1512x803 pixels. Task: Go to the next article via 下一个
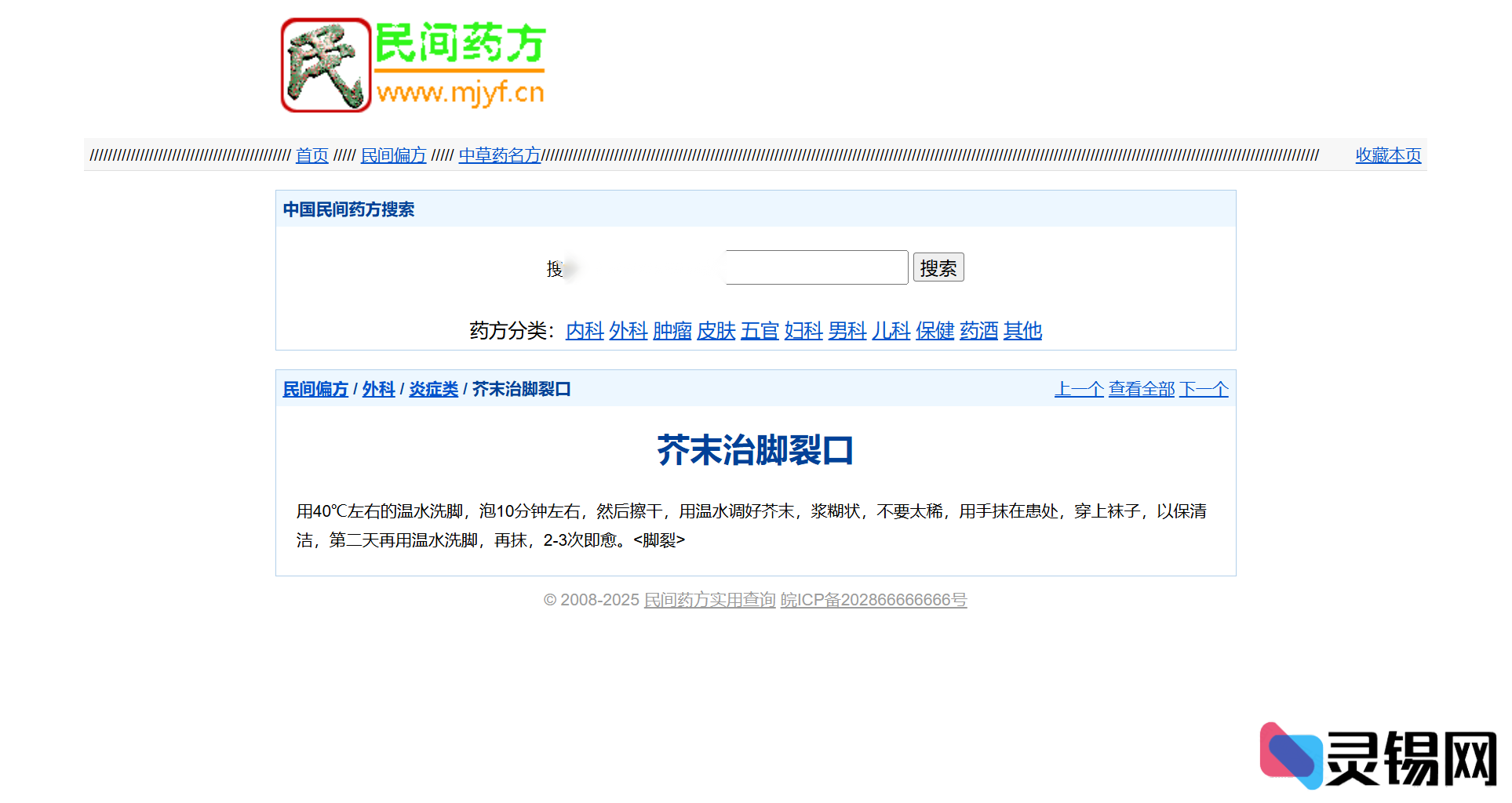tap(1203, 389)
